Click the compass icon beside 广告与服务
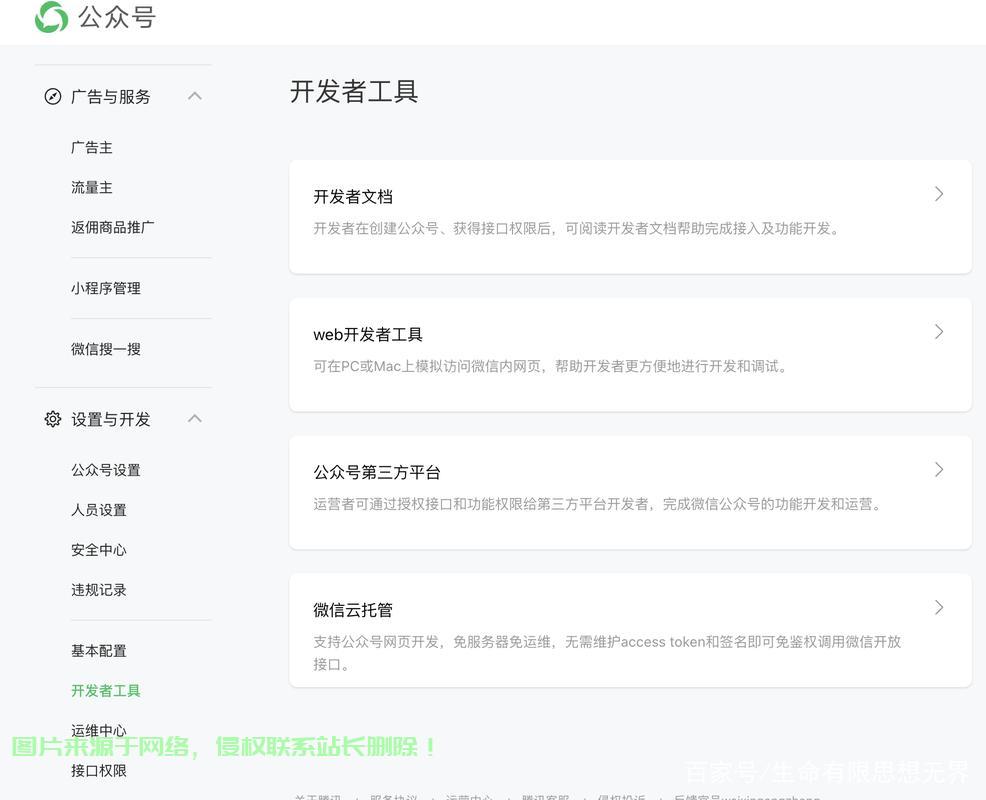The height and width of the screenshot is (800, 986). (x=53, y=96)
